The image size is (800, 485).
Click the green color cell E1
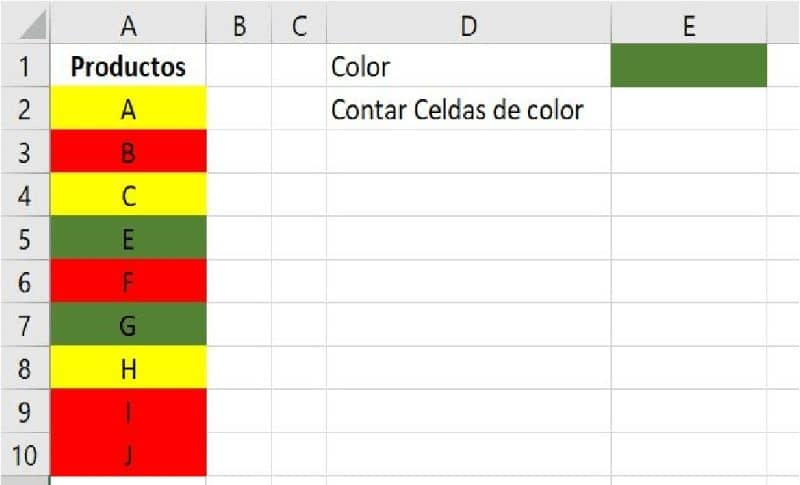(688, 66)
